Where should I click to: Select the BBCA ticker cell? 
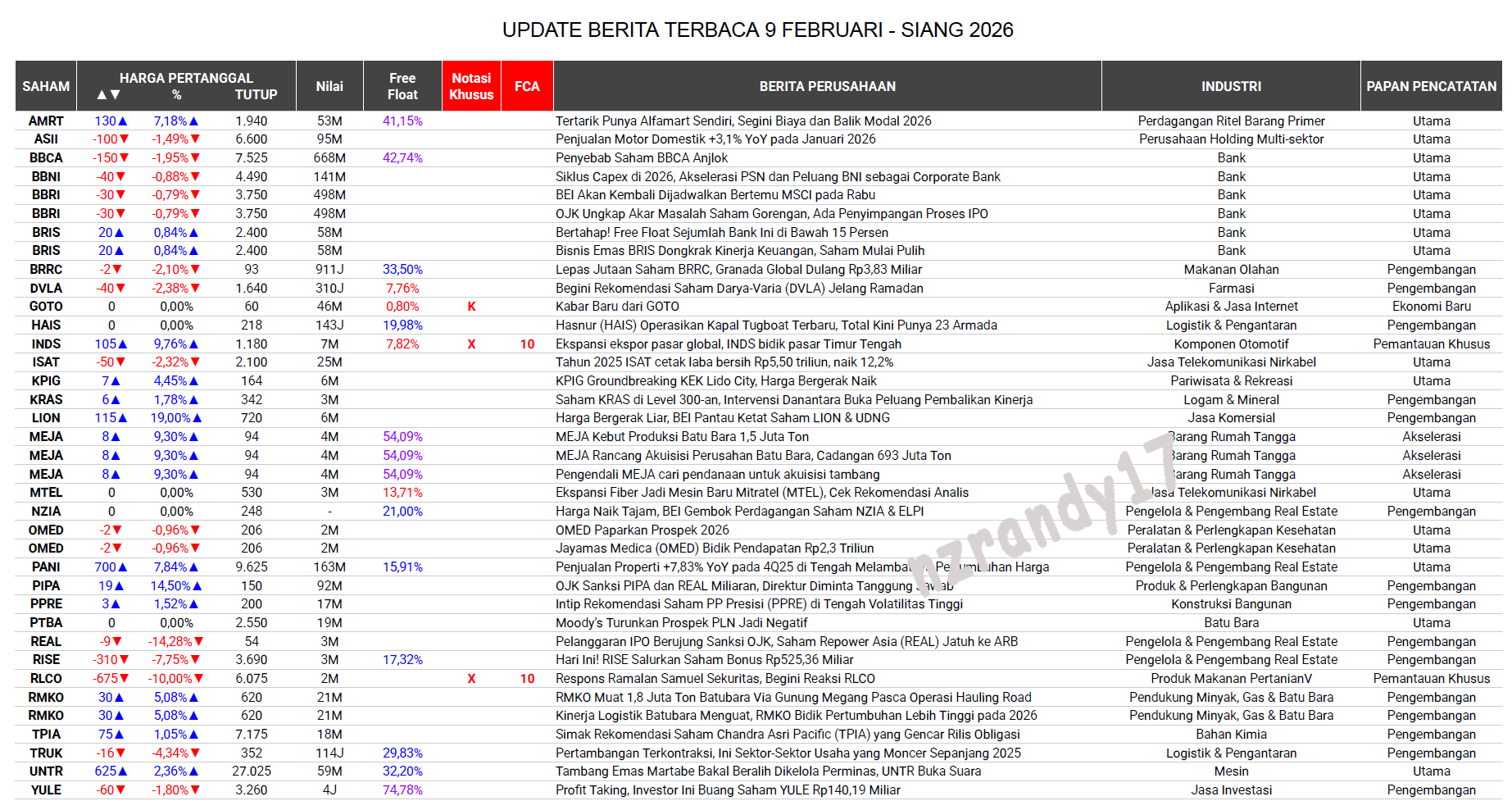pyautogui.click(x=46, y=158)
